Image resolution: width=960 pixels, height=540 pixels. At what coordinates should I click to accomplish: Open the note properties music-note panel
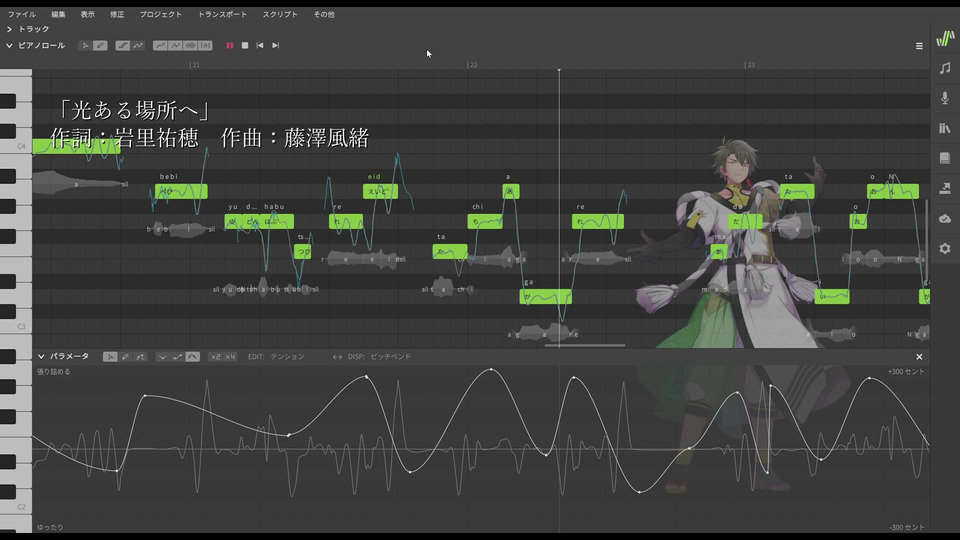(945, 68)
